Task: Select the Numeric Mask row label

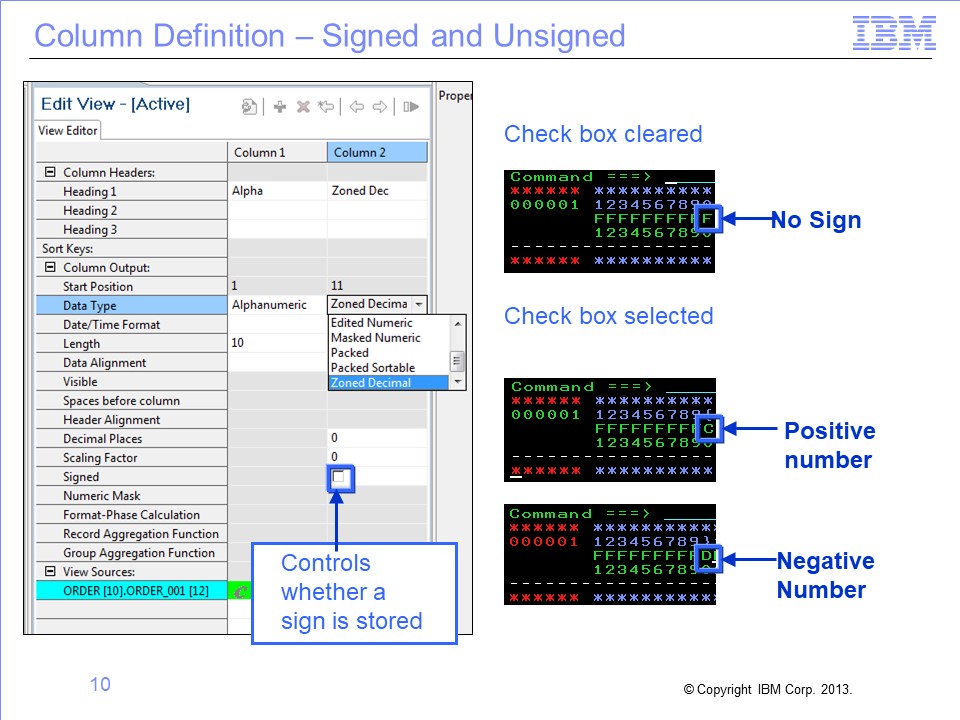Action: click(132, 495)
